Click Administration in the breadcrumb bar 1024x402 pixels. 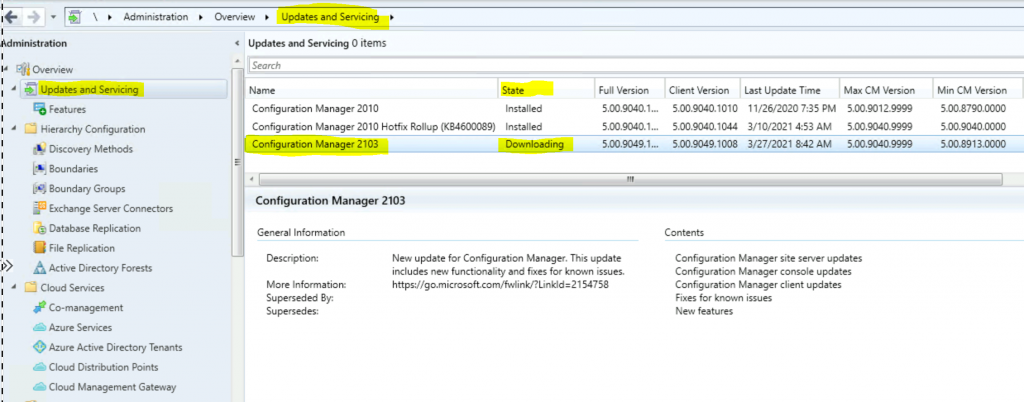coord(155,17)
